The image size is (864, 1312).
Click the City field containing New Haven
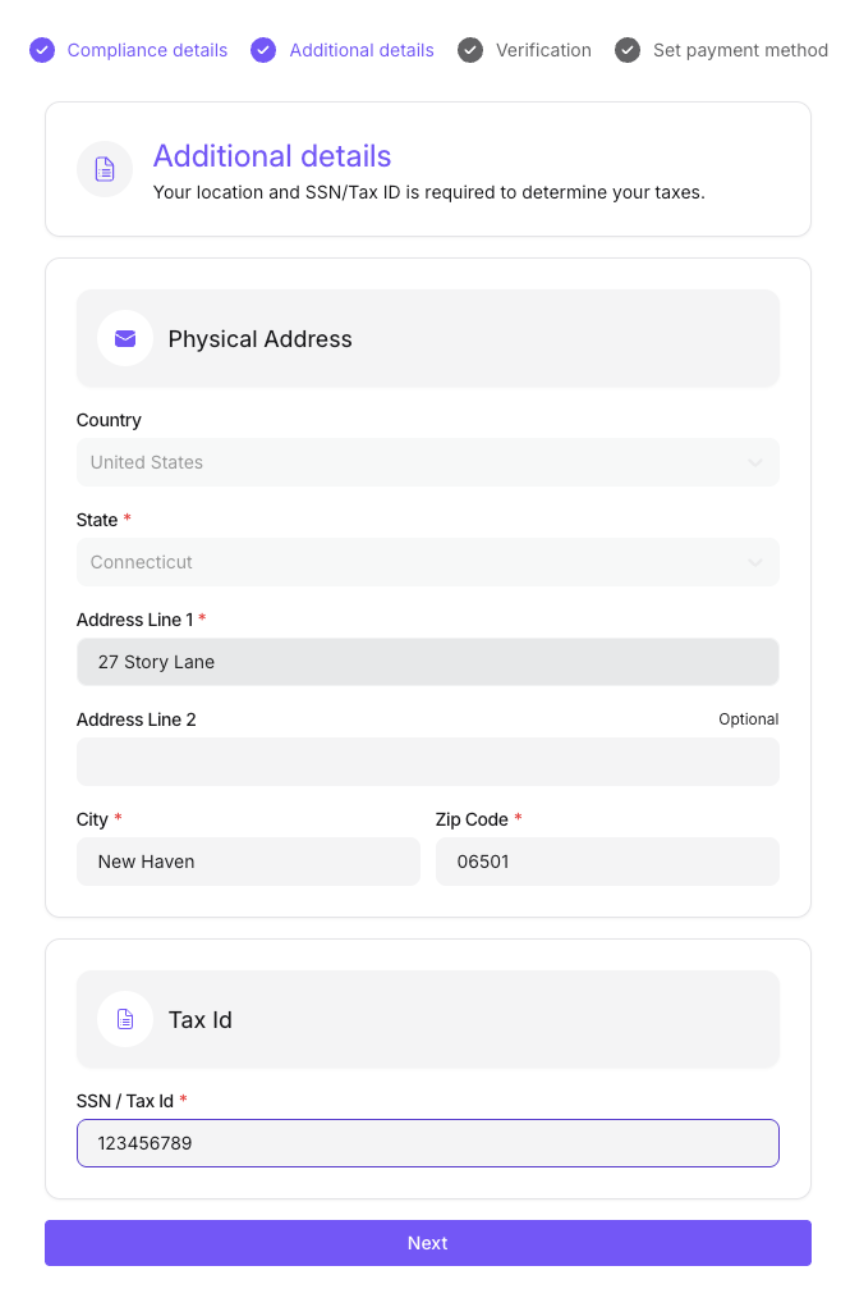click(248, 861)
